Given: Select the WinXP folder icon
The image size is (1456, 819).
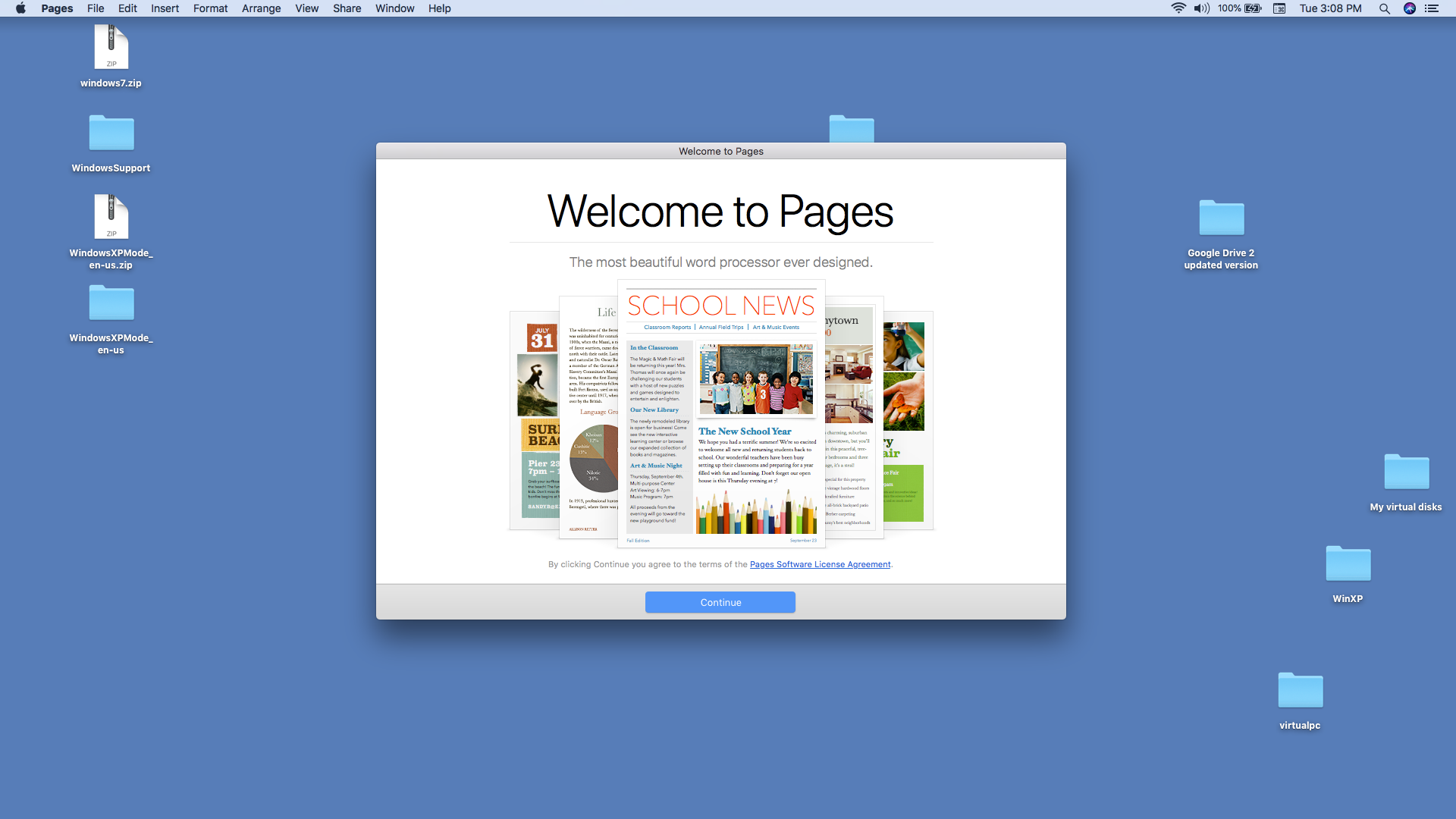Looking at the screenshot, I should click(x=1348, y=564).
